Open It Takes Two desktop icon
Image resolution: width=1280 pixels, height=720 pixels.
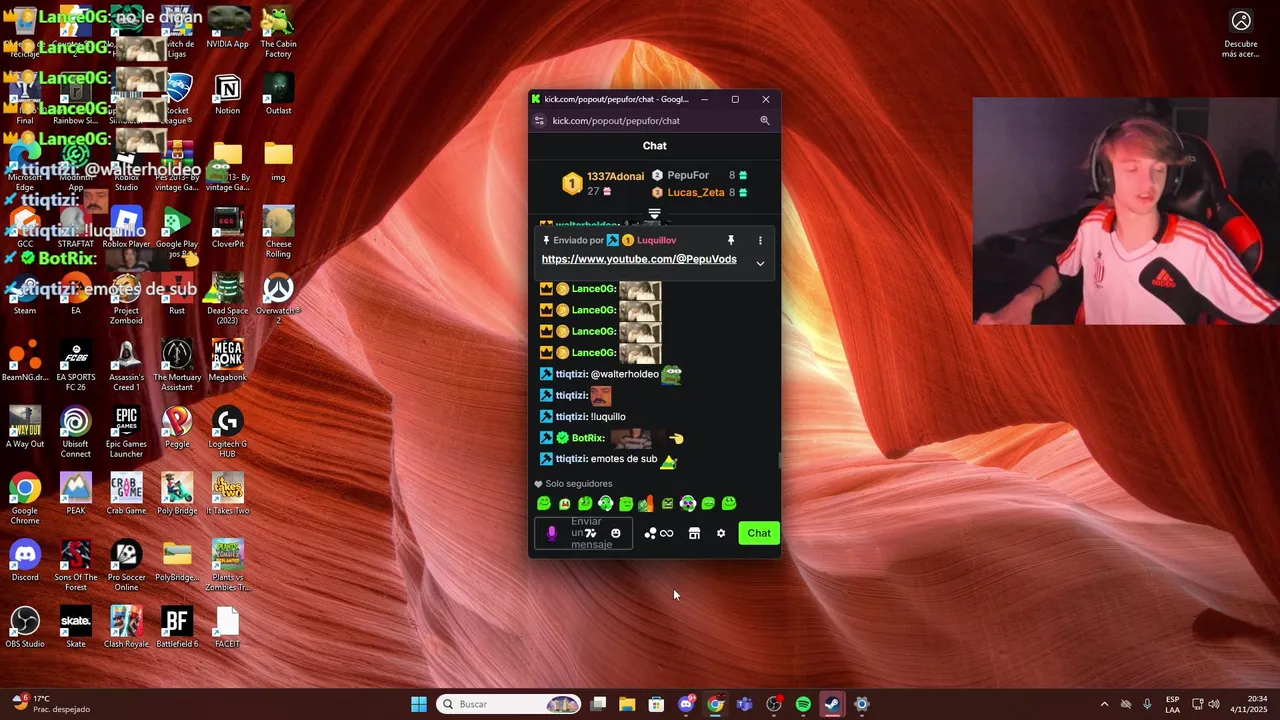pyautogui.click(x=227, y=494)
